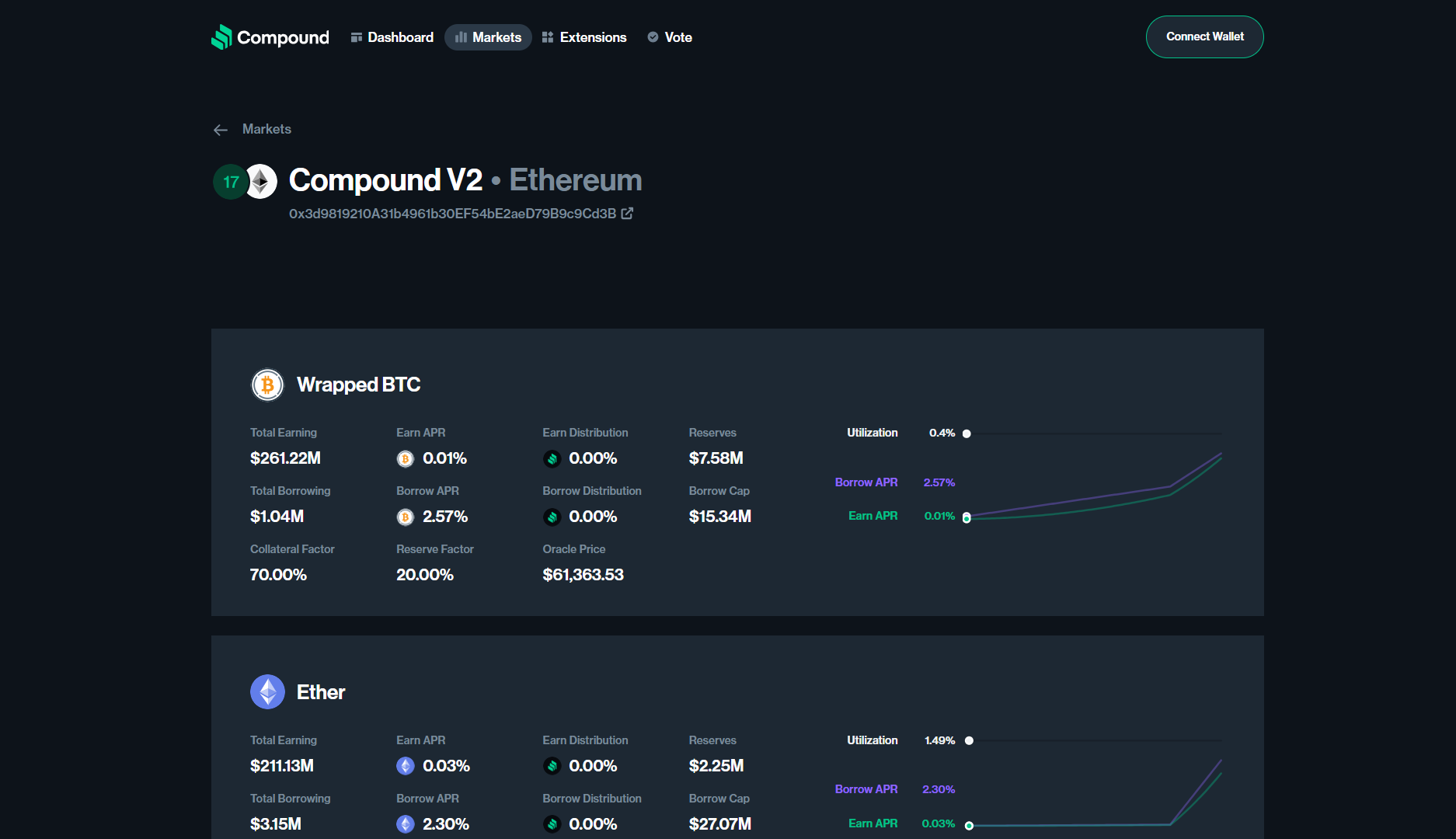Click the Connect Wallet button
Viewport: 1456px width, 839px height.
(x=1203, y=37)
